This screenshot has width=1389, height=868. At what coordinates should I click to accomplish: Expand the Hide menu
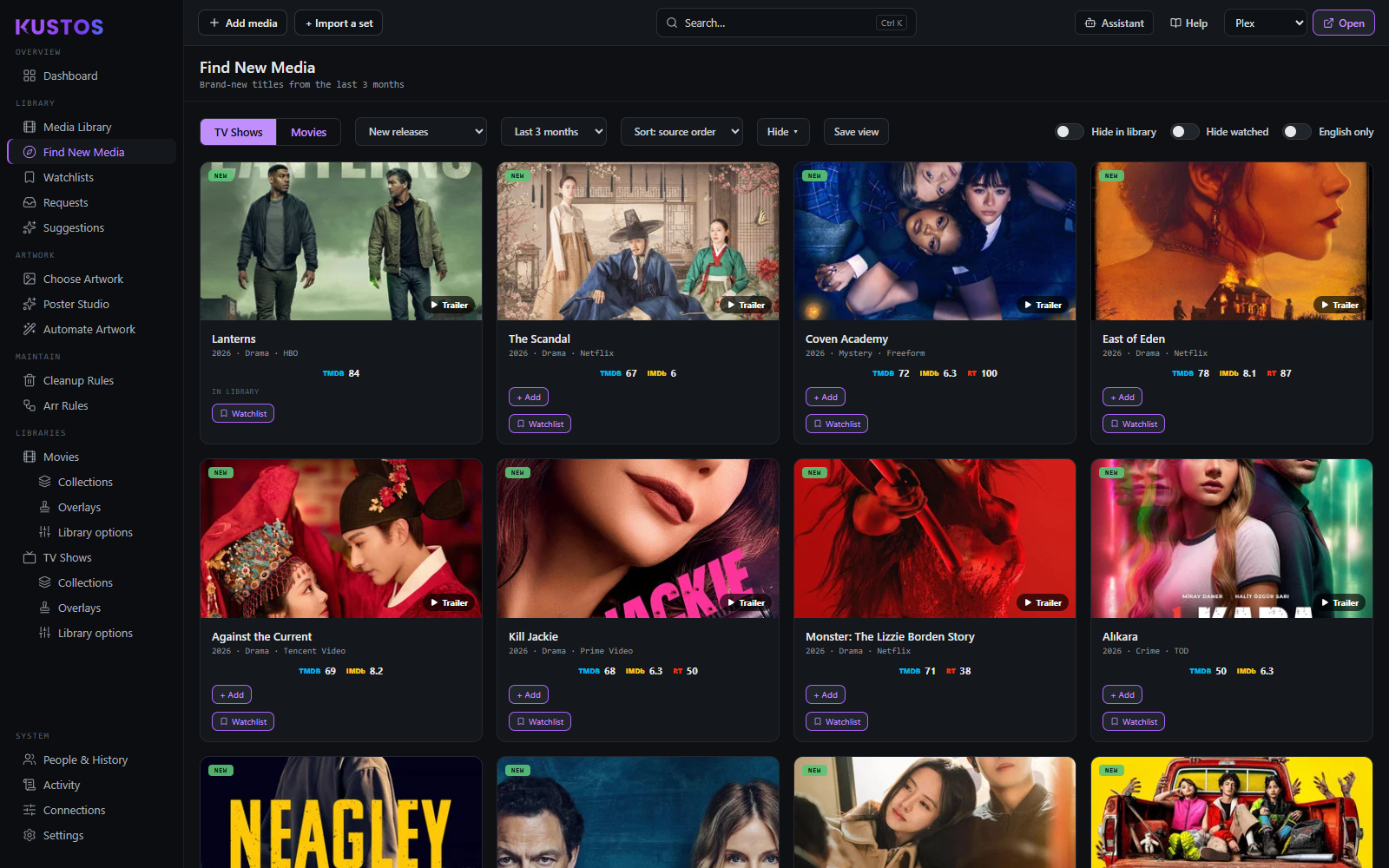(x=783, y=131)
